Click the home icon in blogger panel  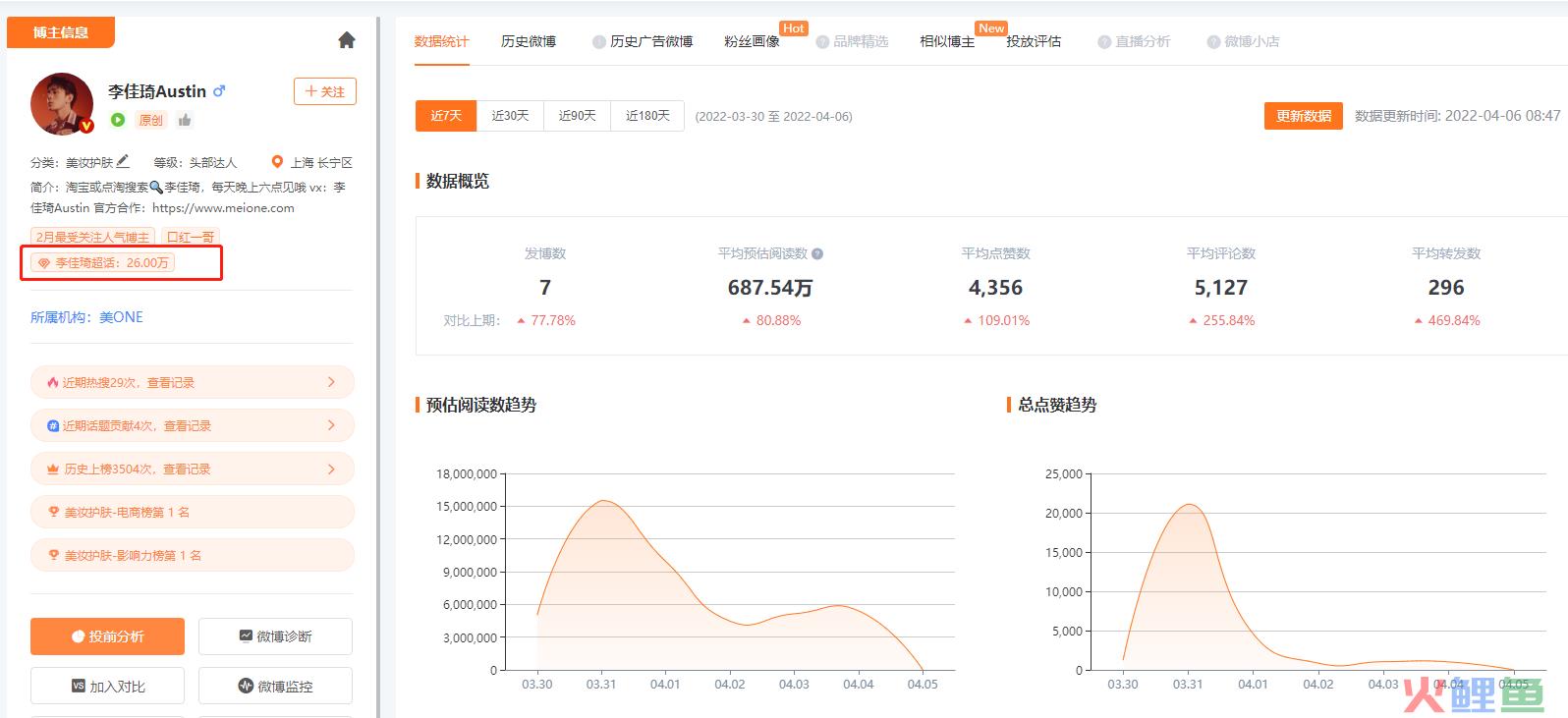[346, 40]
